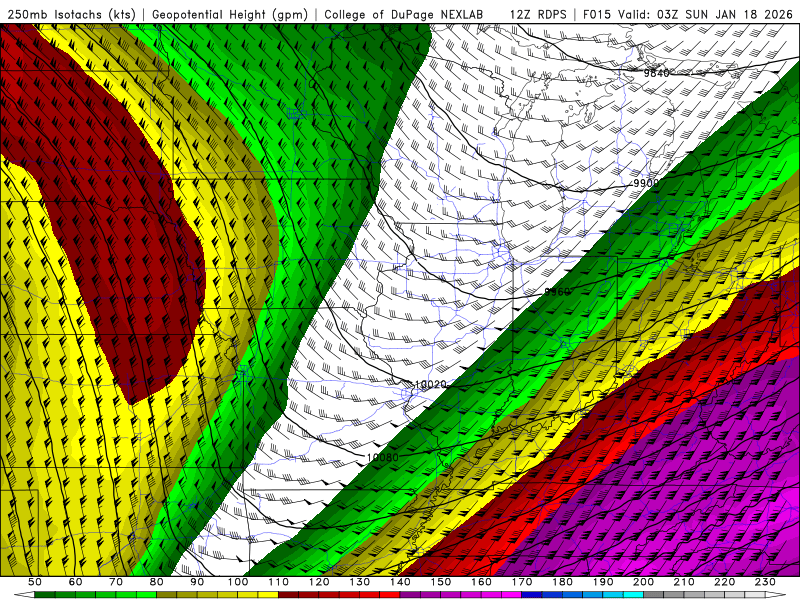Click the 9840 height contour label
Screen dimensions: 800x600
click(656, 73)
